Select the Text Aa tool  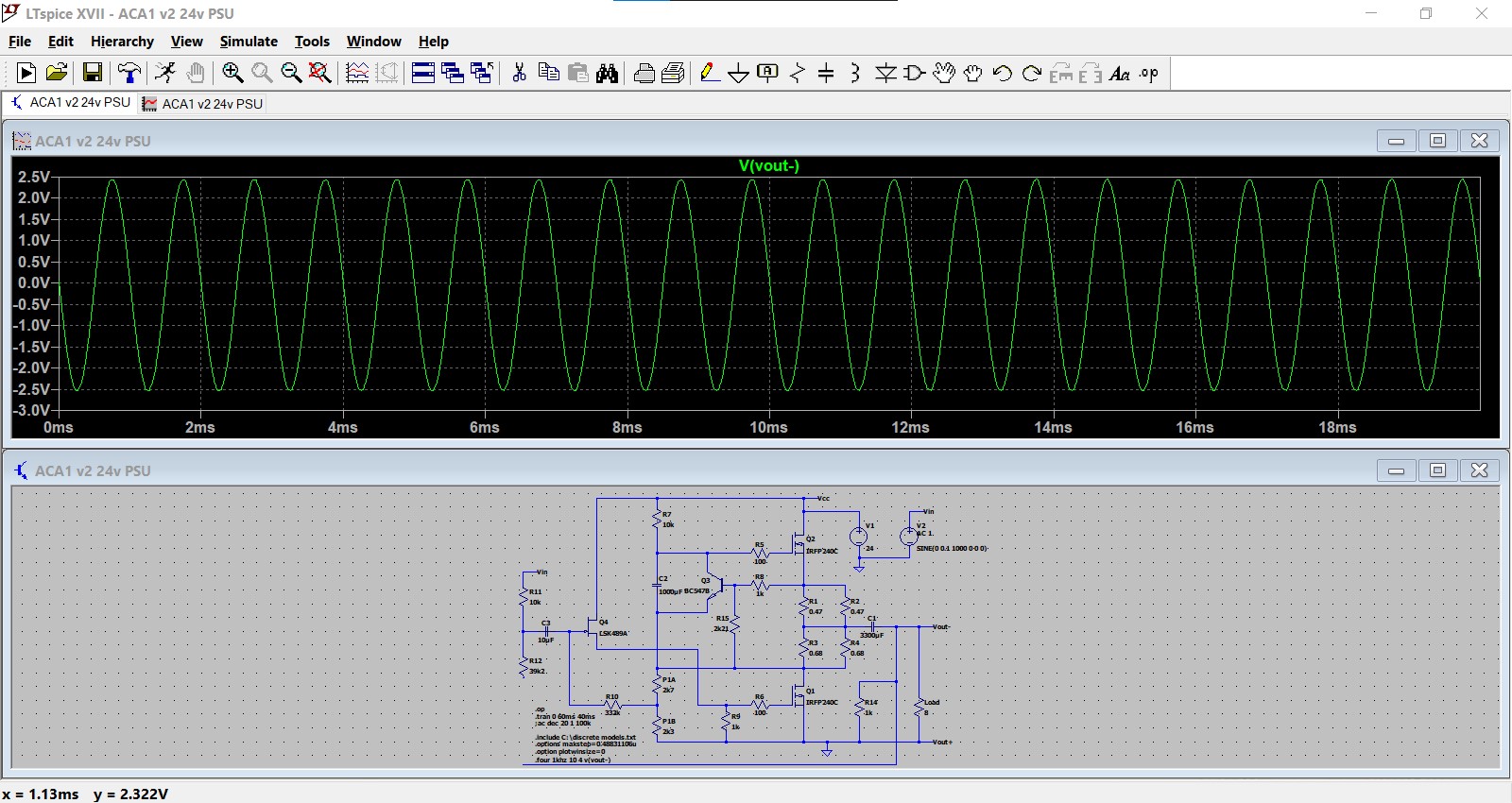pyautogui.click(x=1120, y=73)
